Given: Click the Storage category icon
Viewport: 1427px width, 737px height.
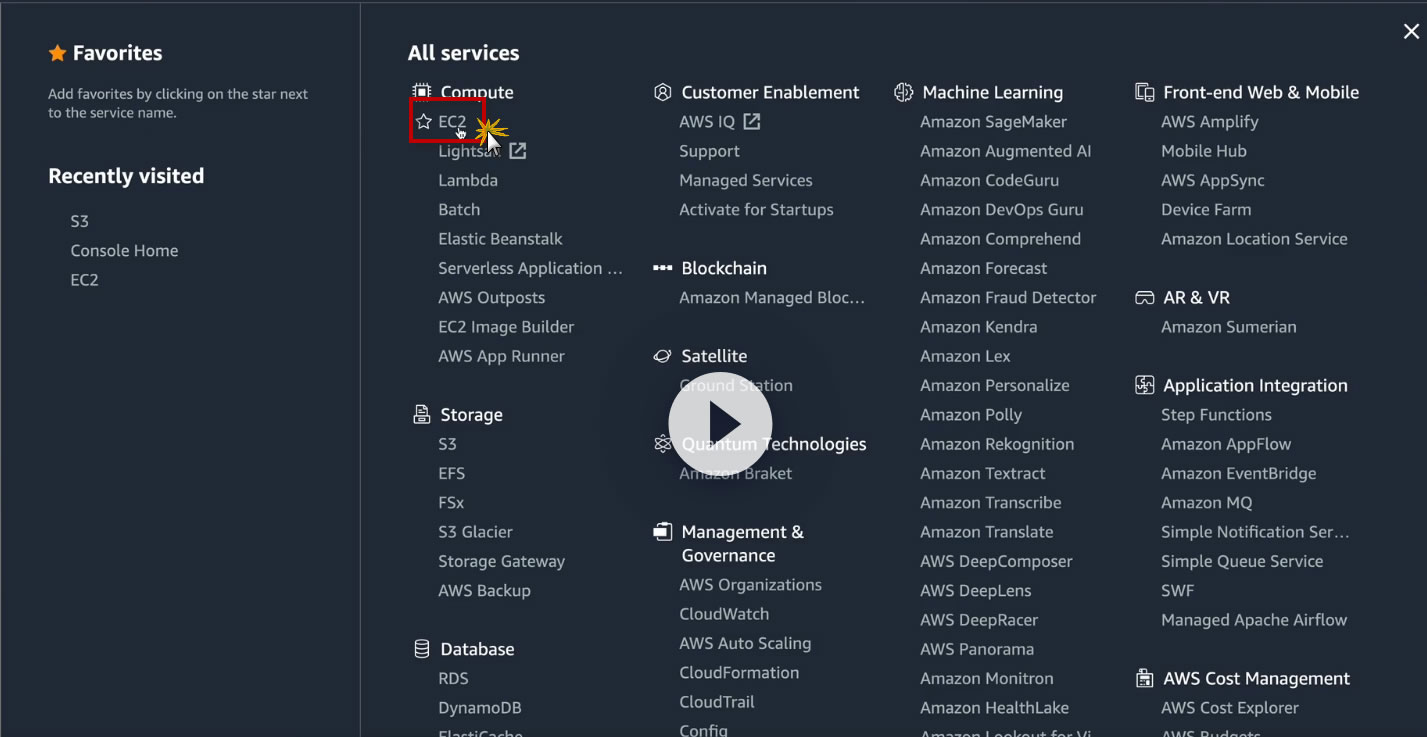Looking at the screenshot, I should click(422, 414).
